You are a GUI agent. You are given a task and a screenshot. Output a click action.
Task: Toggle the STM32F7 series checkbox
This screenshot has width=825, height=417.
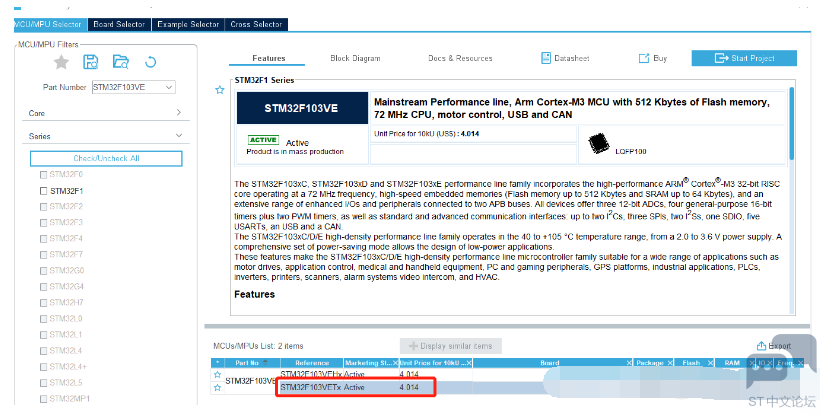tap(43, 255)
